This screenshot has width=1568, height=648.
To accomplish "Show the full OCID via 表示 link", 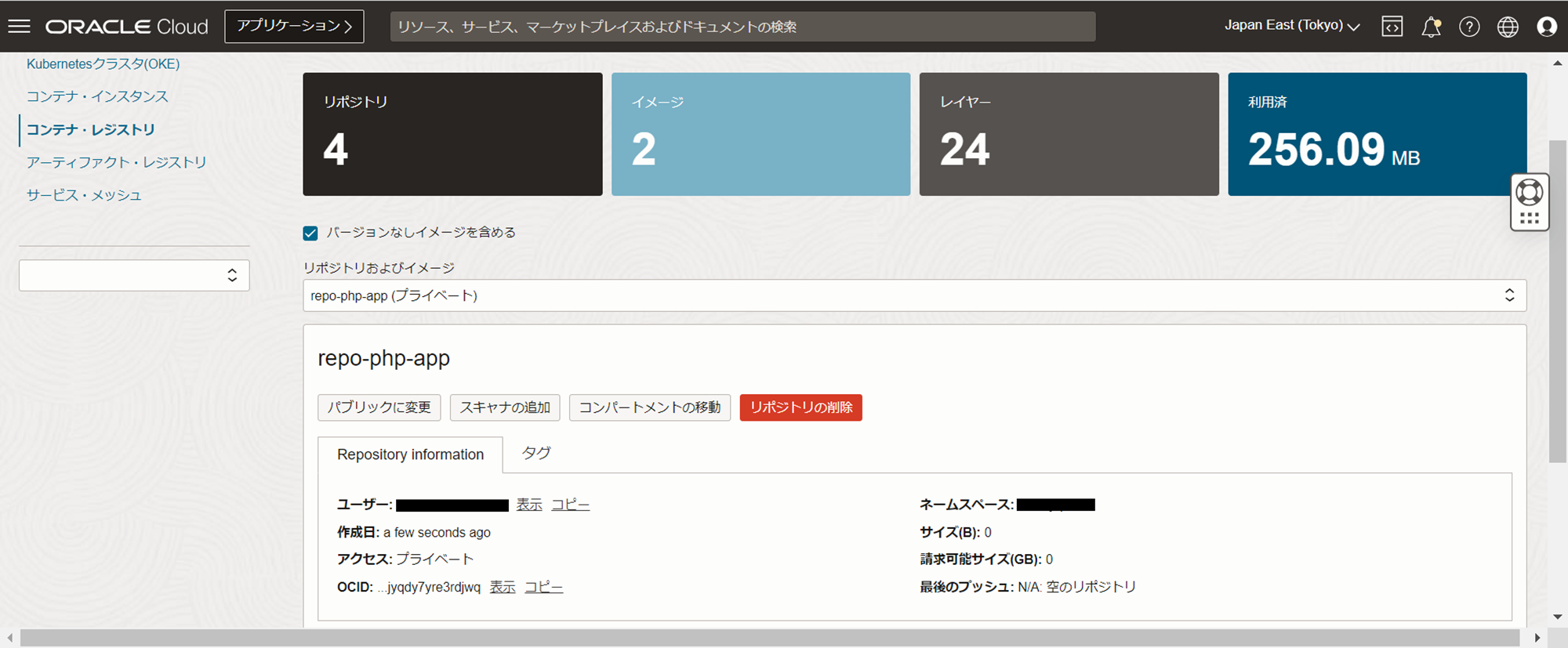I will (503, 587).
